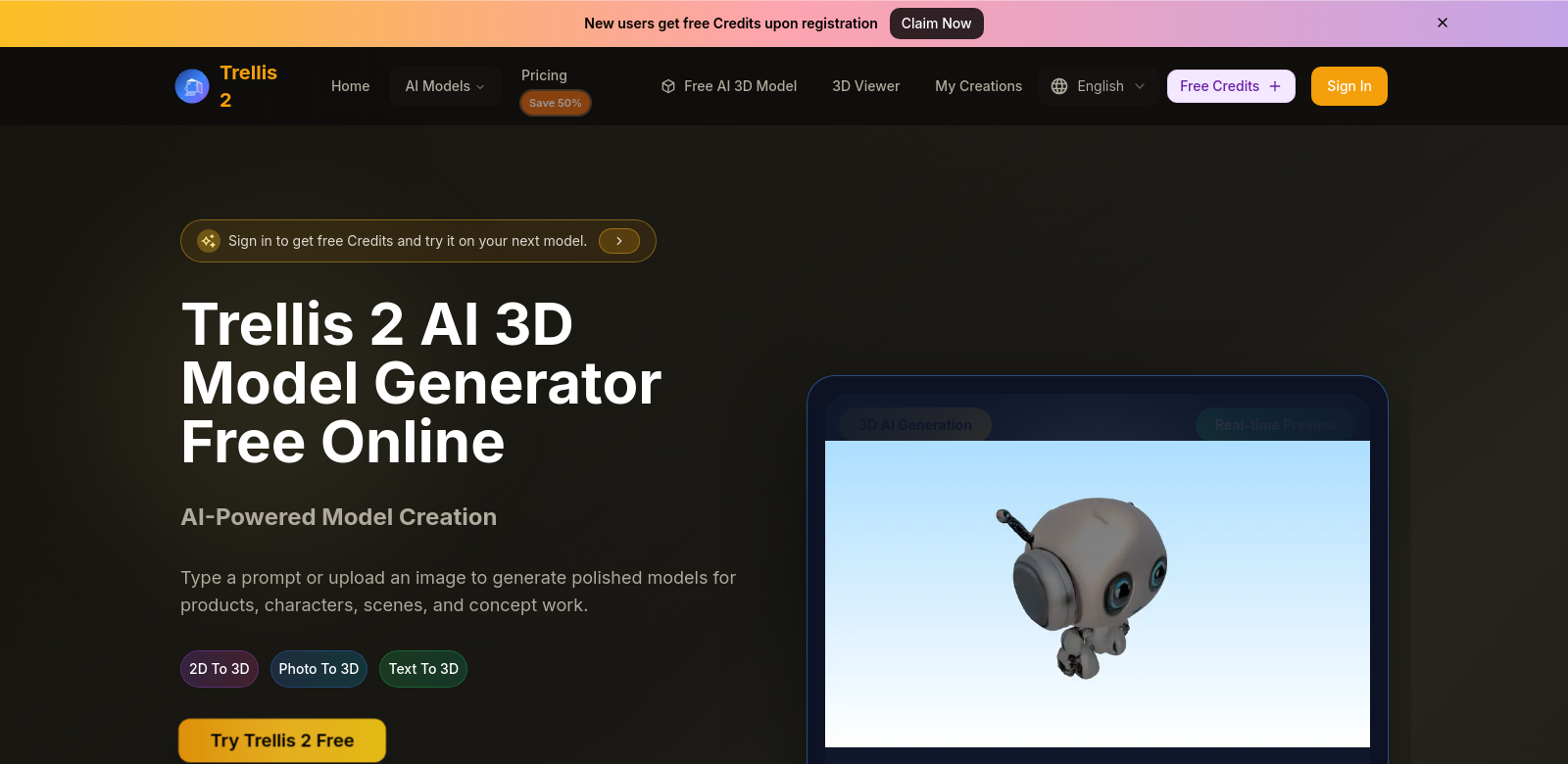Select the Text To 3D tag
The image size is (1568, 764).
(x=423, y=669)
